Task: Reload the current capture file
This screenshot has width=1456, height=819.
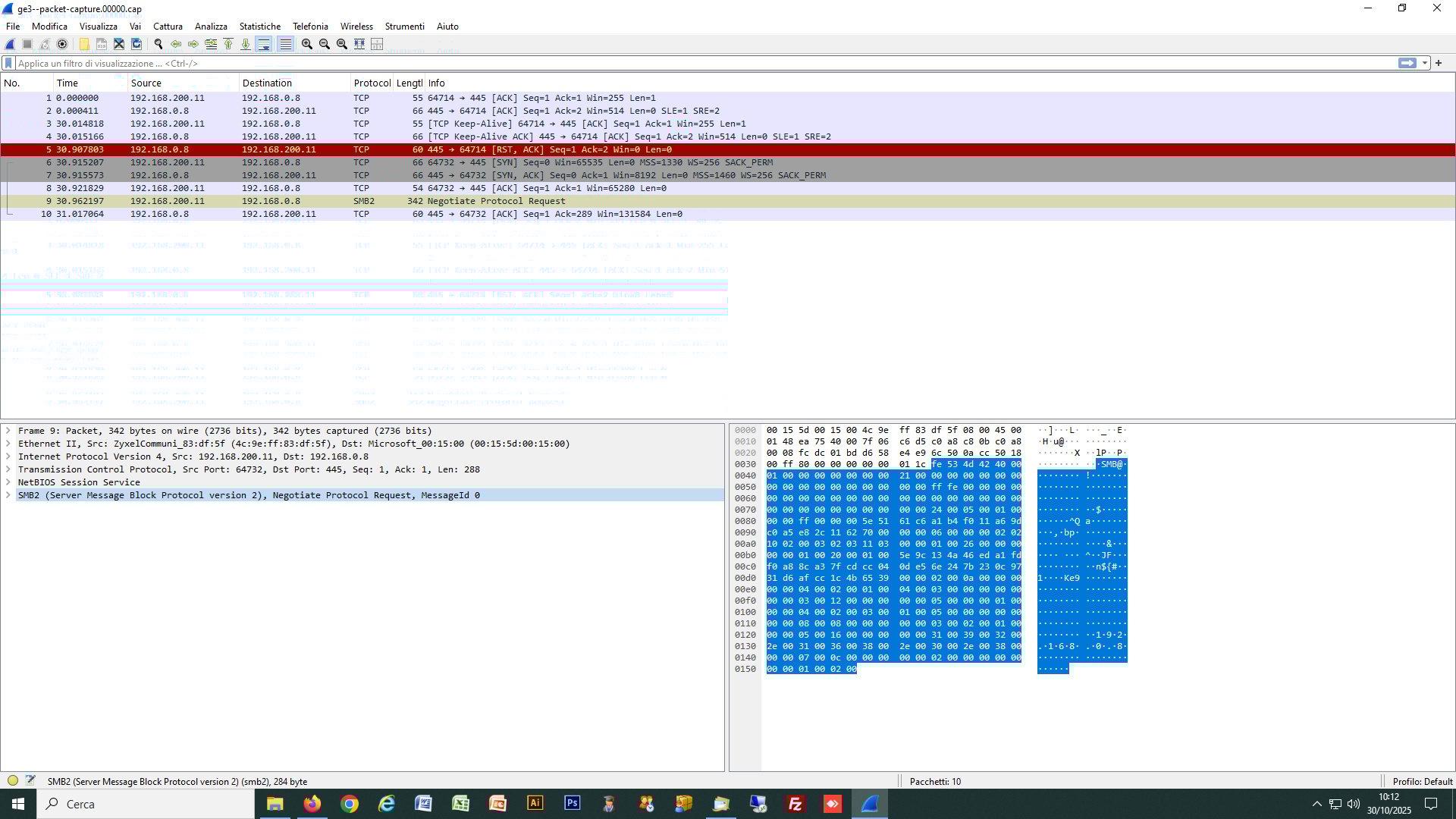Action: tap(136, 44)
